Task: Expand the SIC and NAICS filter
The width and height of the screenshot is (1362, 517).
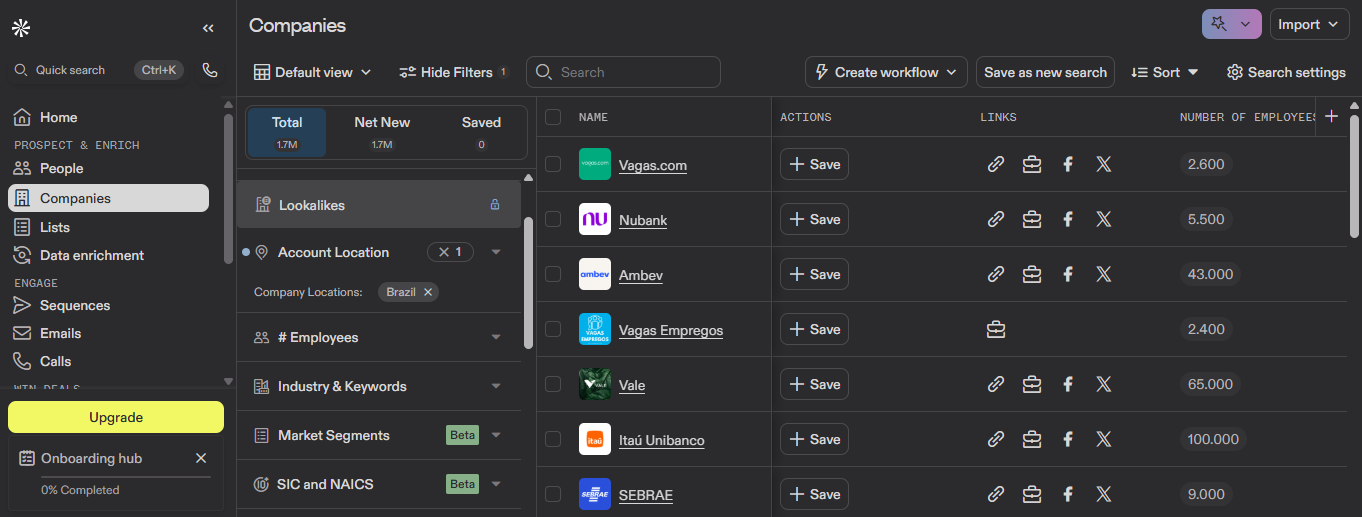Action: pyautogui.click(x=496, y=484)
